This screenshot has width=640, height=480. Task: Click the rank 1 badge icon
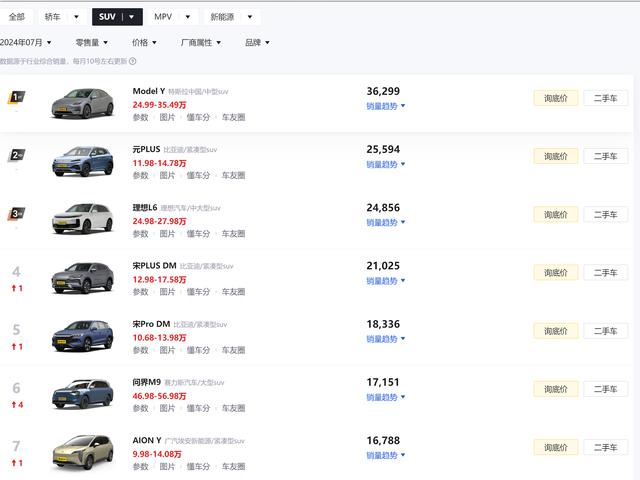pos(16,97)
